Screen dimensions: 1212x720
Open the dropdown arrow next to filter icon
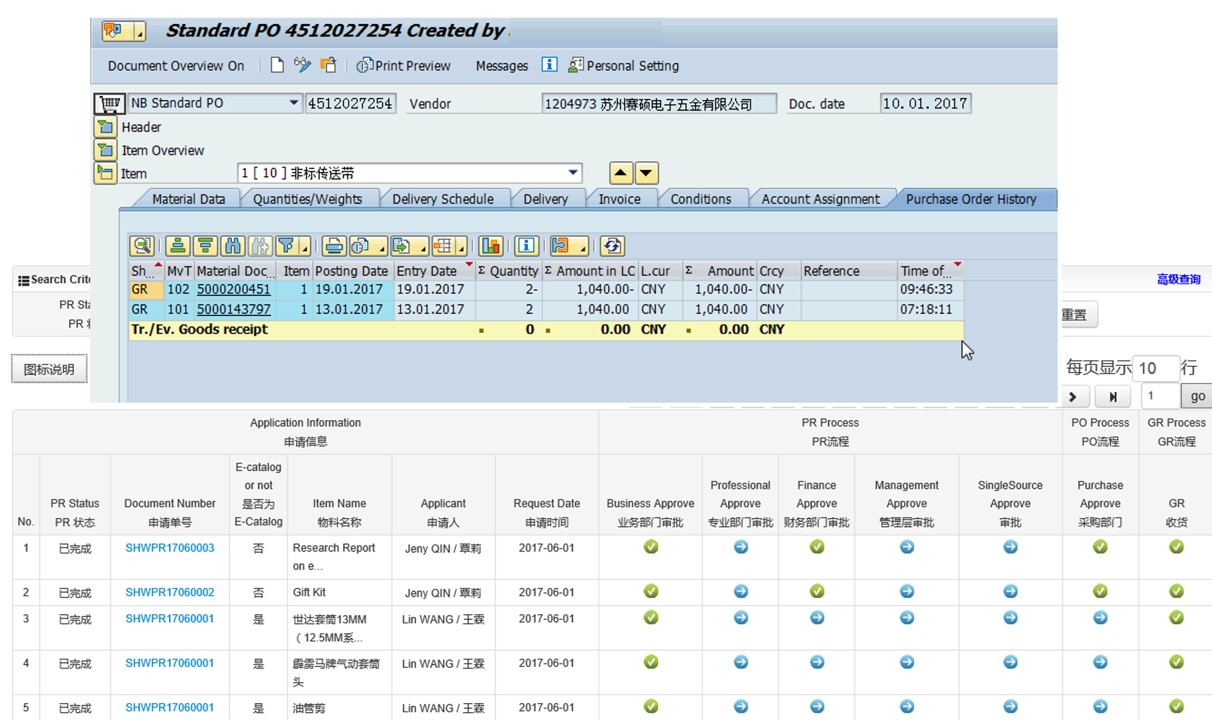tap(305, 247)
